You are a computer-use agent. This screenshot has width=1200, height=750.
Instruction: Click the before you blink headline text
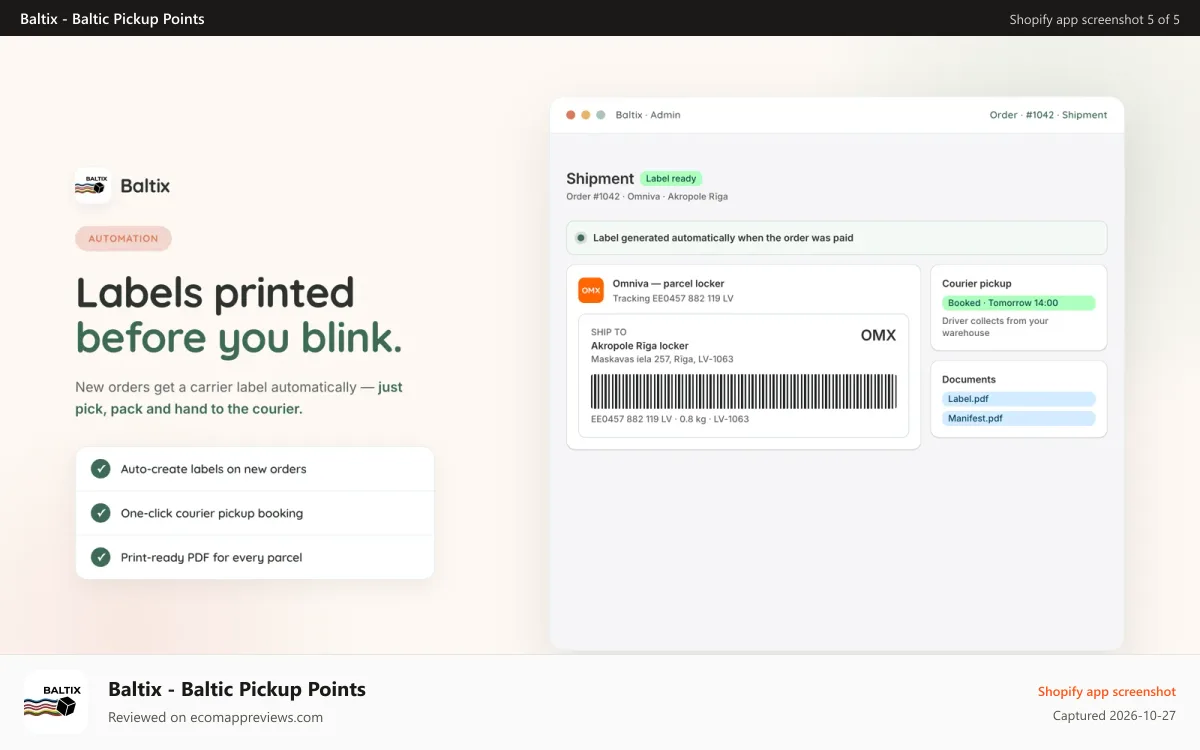coord(239,338)
